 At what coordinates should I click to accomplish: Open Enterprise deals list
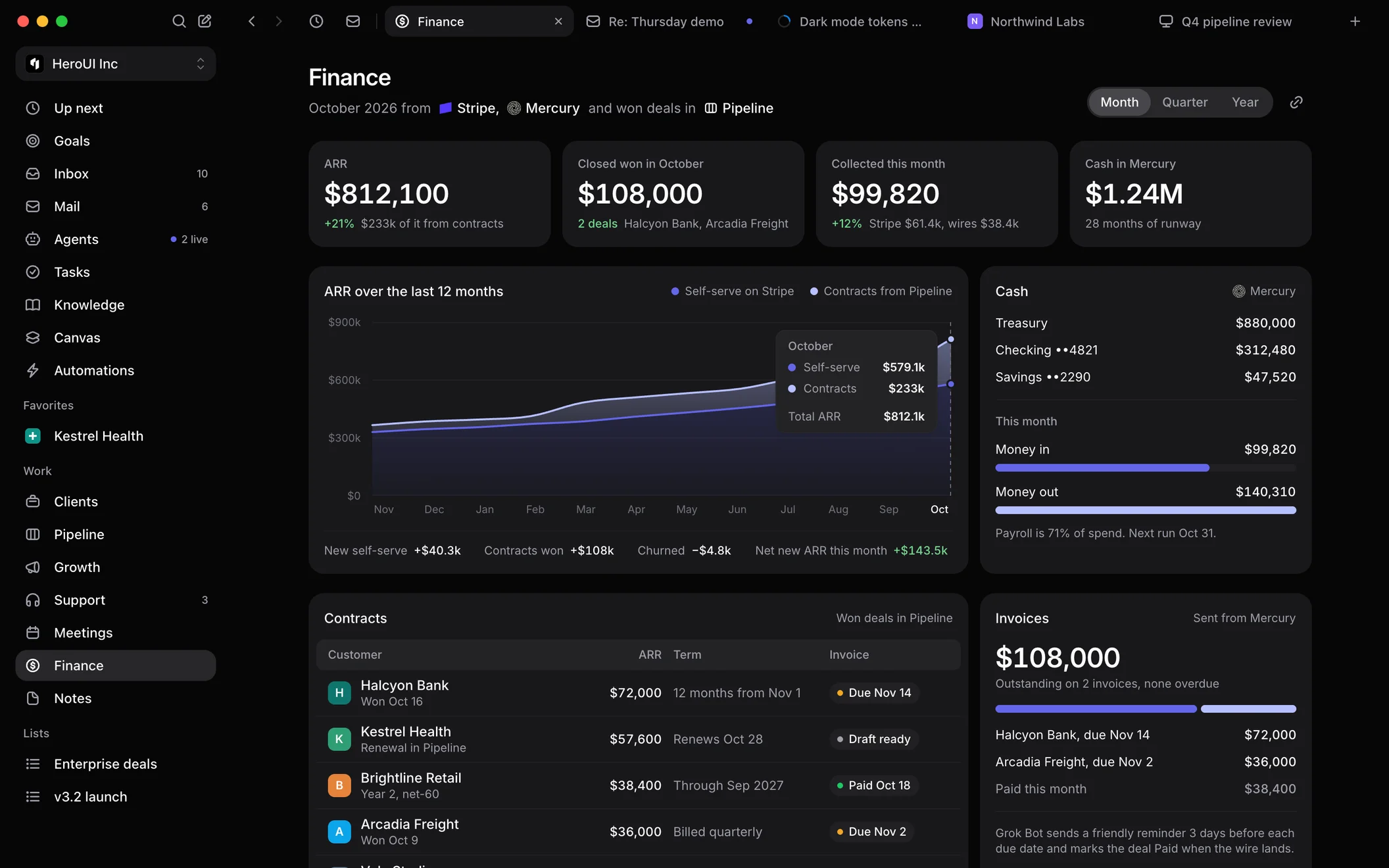click(x=116, y=764)
